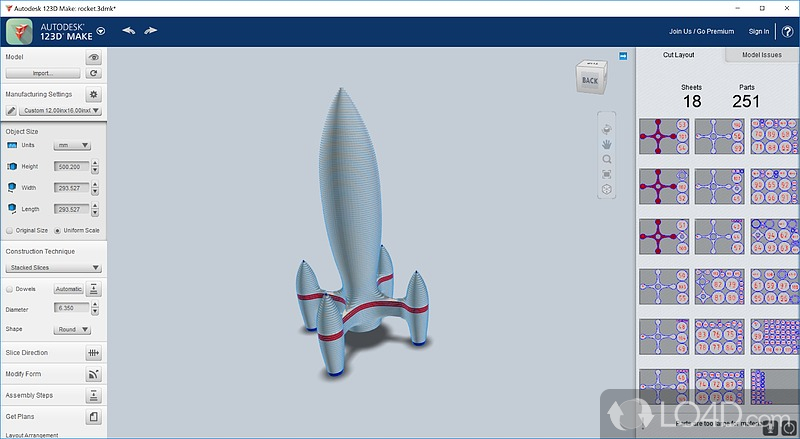This screenshot has height=439, width=800.
Task: Open the Units mm dropdown
Action: 72,145
